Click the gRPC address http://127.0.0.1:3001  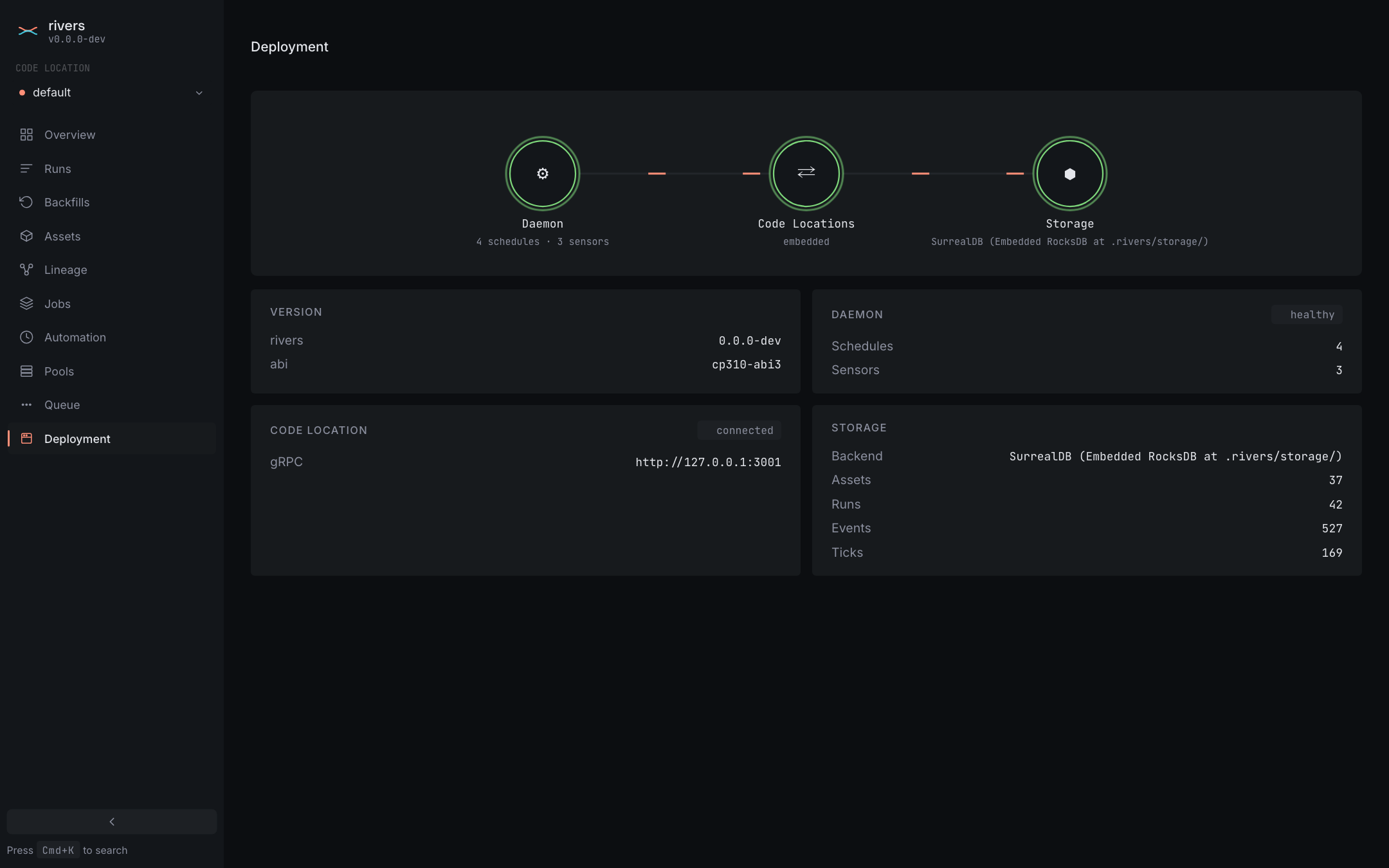pos(708,462)
